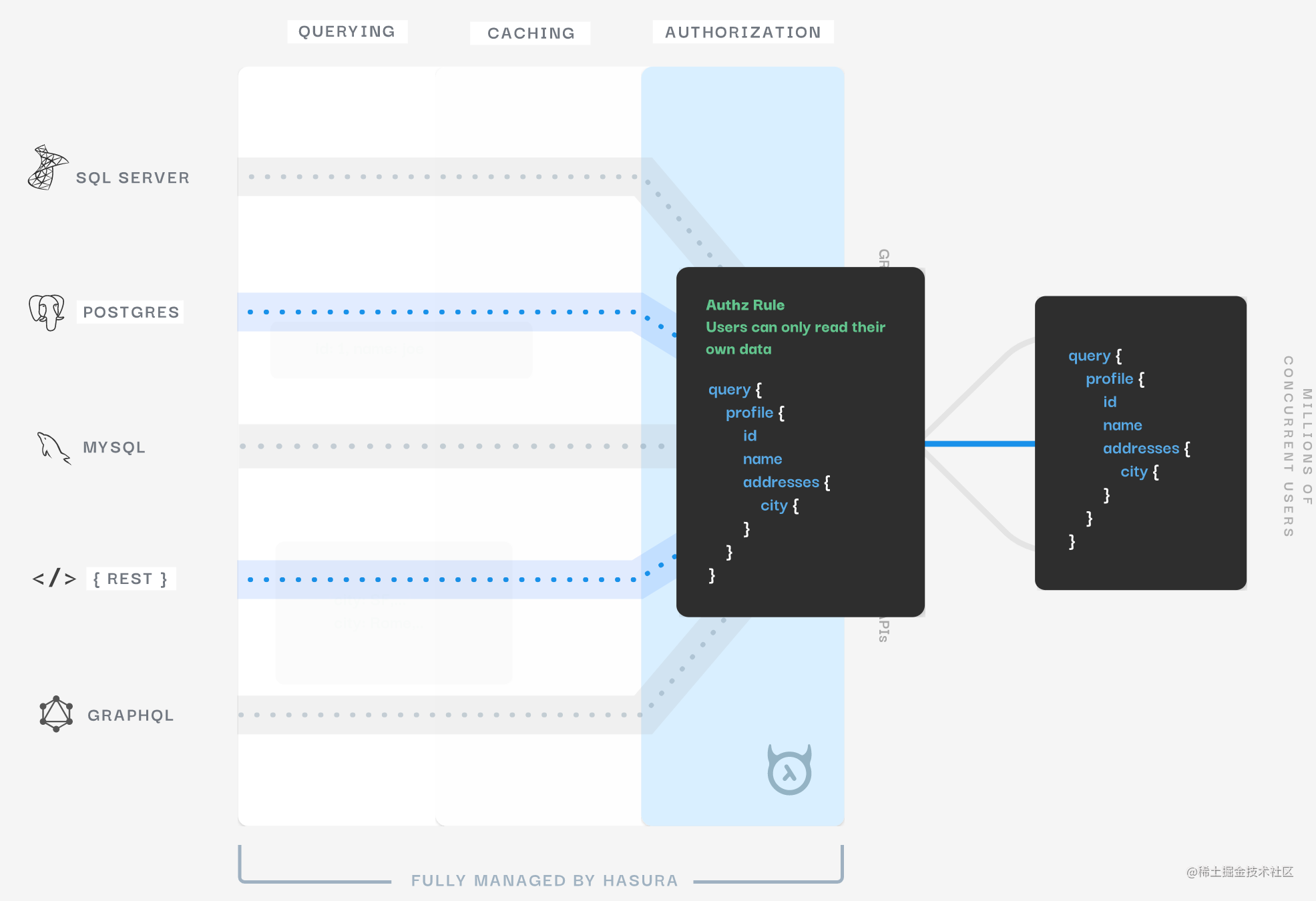This screenshot has height=901, width=1316.
Task: Click 'query {' in the right client card
Action: point(1095,356)
